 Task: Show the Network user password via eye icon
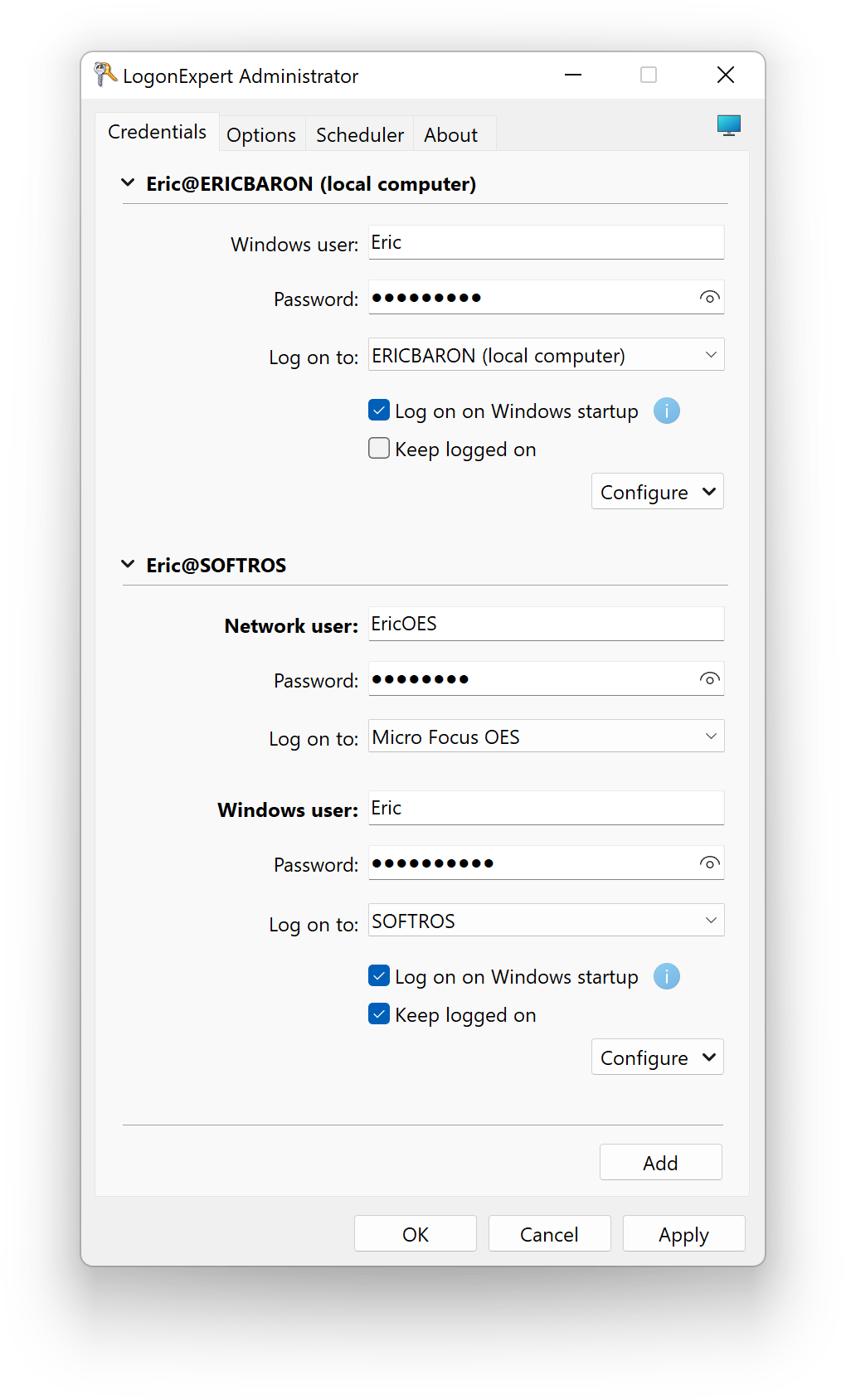coord(709,679)
